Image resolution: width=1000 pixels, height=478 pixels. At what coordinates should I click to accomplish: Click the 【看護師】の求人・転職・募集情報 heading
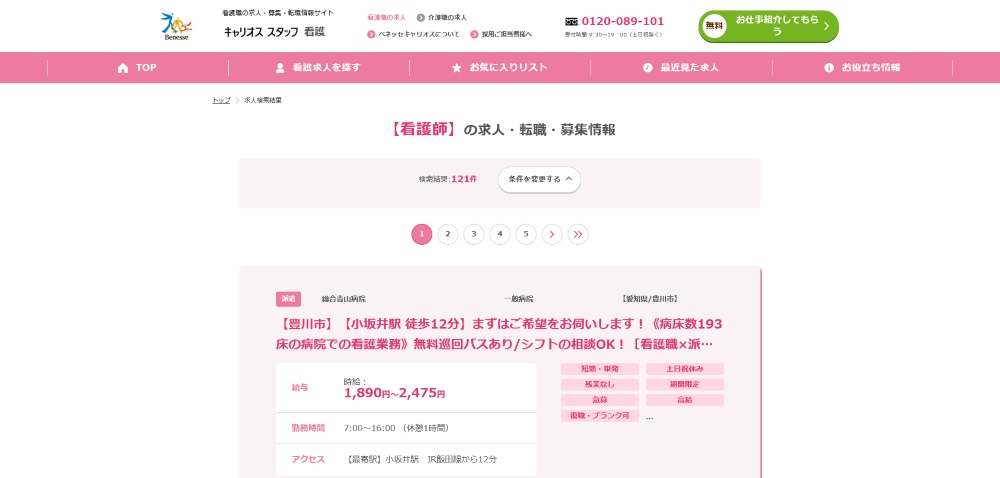[x=501, y=129]
